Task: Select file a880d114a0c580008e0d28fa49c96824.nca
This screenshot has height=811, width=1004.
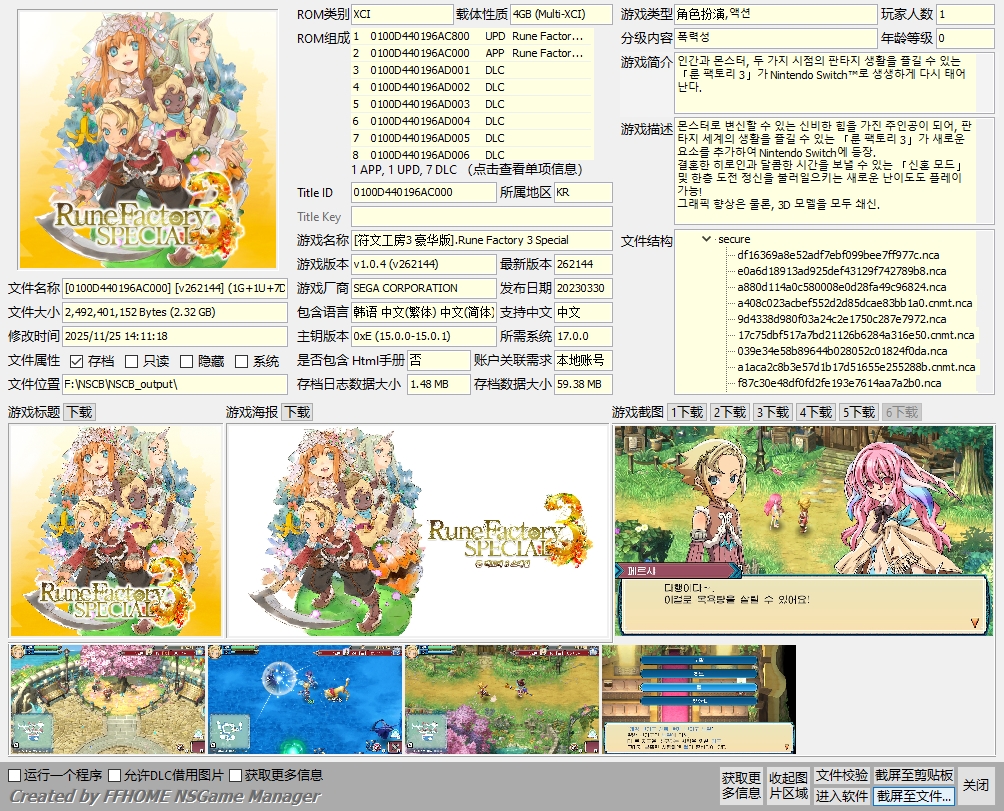Action: click(x=841, y=287)
